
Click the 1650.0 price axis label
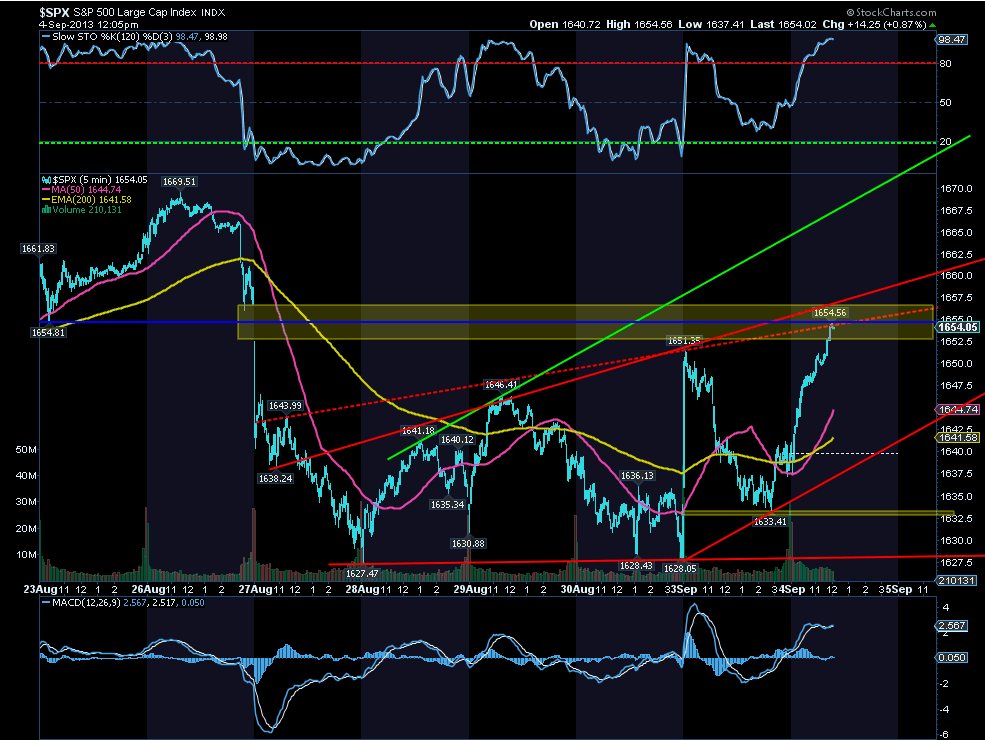tap(956, 364)
